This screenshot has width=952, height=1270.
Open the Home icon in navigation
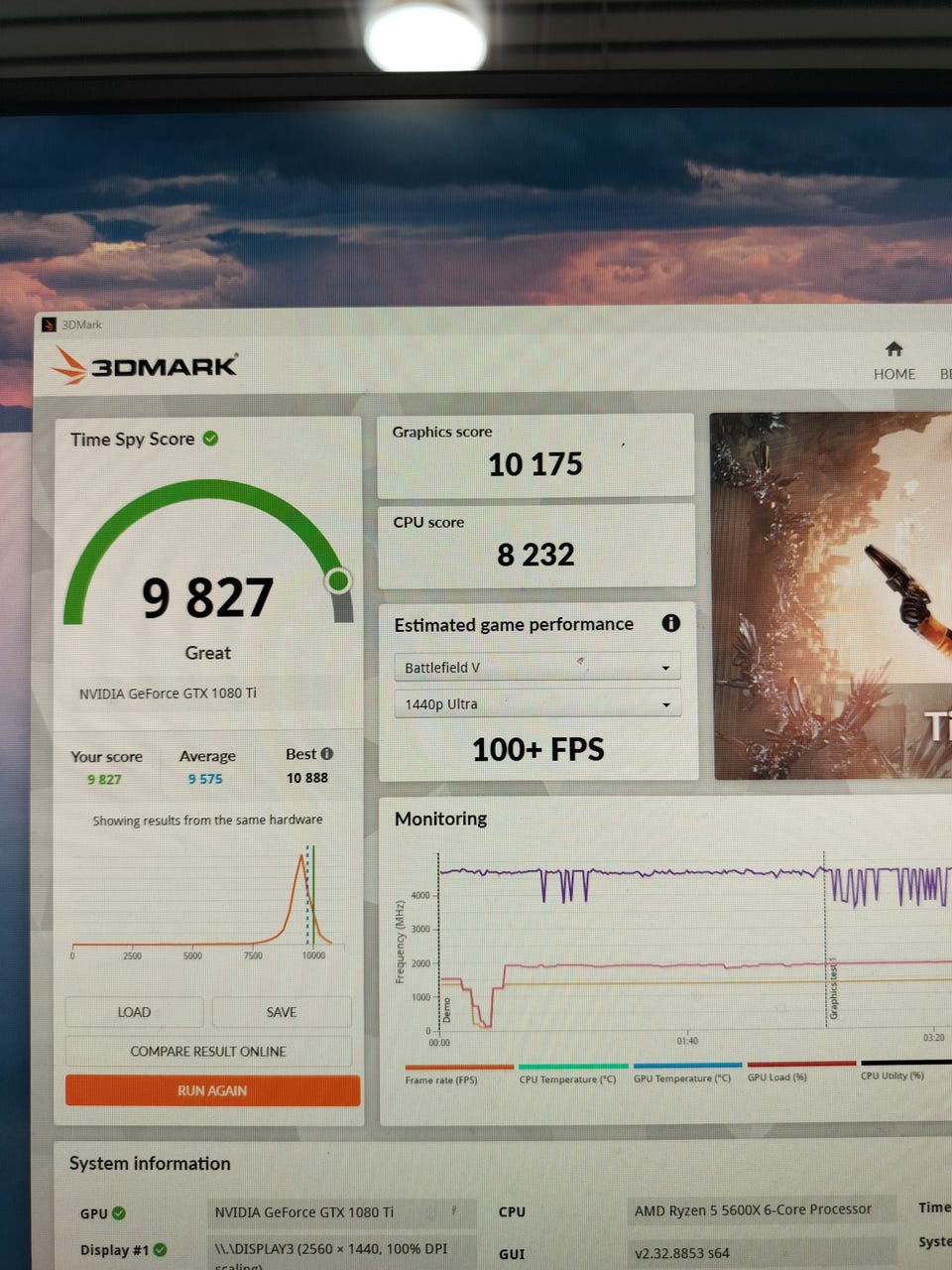(893, 349)
